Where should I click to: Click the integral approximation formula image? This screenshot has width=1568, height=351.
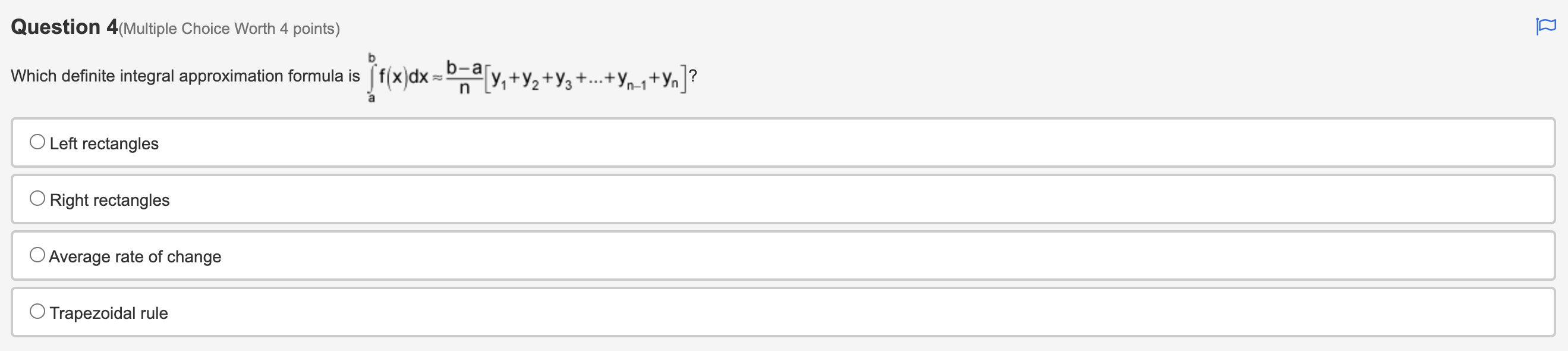pyautogui.click(x=530, y=76)
